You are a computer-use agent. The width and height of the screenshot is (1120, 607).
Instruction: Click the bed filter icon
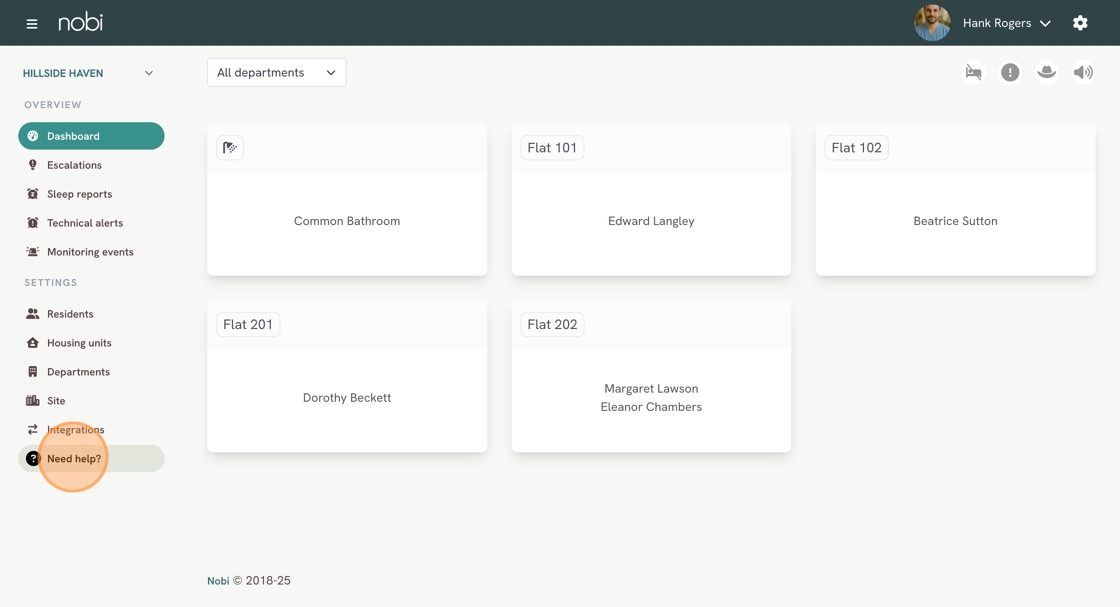point(973,72)
